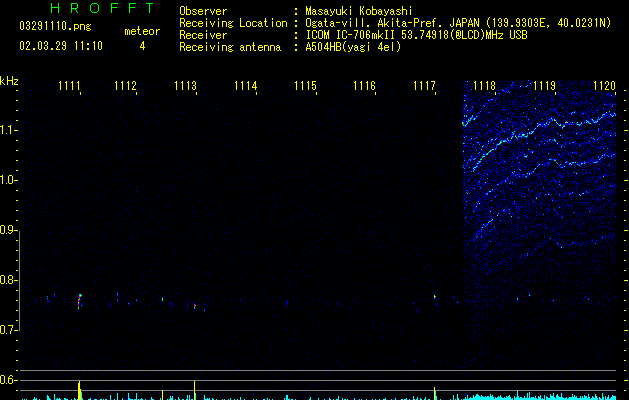Click frequency axis label 0.9
Viewport: 629px width, 400px height.
[8, 230]
